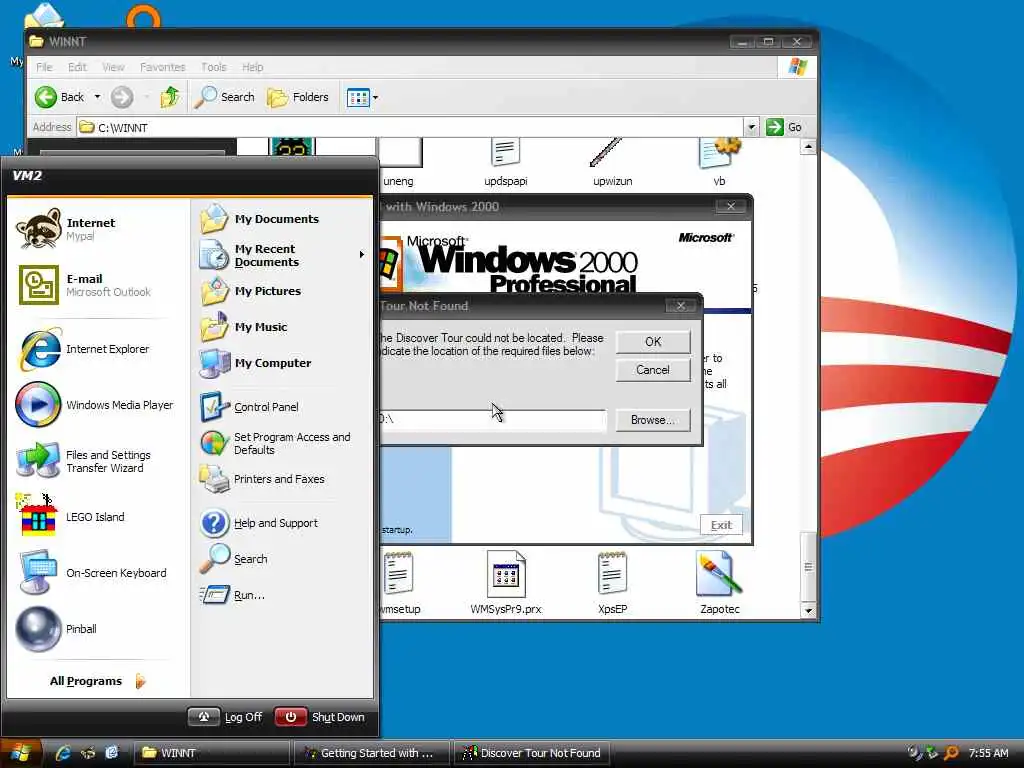1024x768 pixels.
Task: Switch to Discover Tour Not Found taskbar button
Action: [x=532, y=753]
